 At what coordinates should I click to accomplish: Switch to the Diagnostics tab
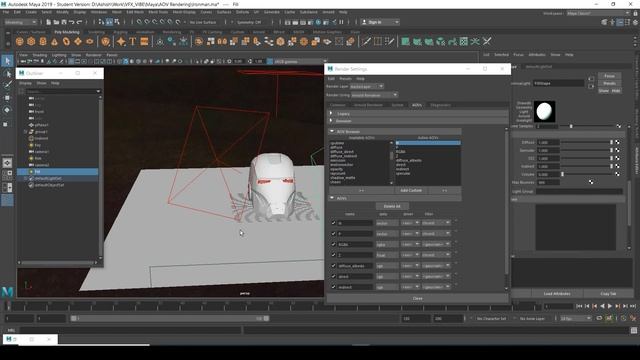[440, 105]
